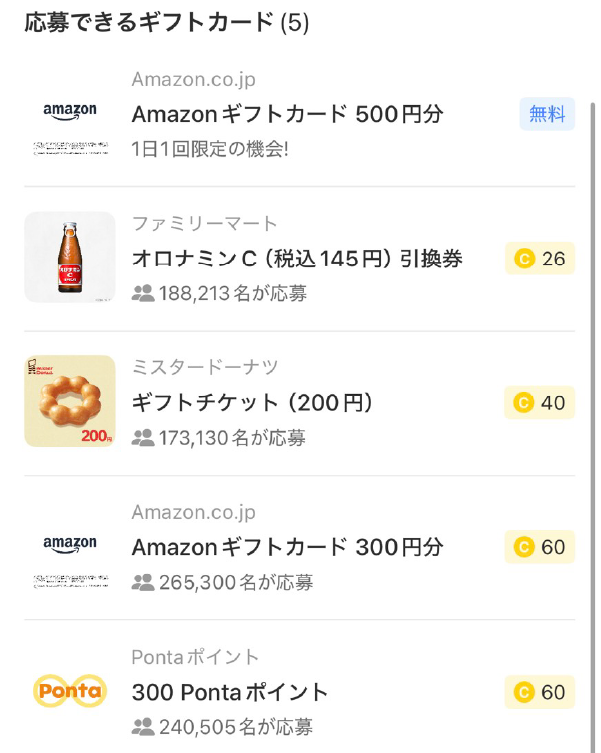
Task: Select the Mister Donut 200円 donut image
Action: coord(70,401)
